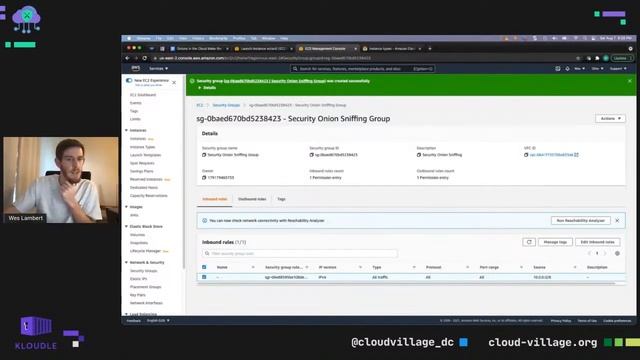Open the Bookmarks menu in macOS menu bar
Viewport: 640px width, 360px height.
218,38
